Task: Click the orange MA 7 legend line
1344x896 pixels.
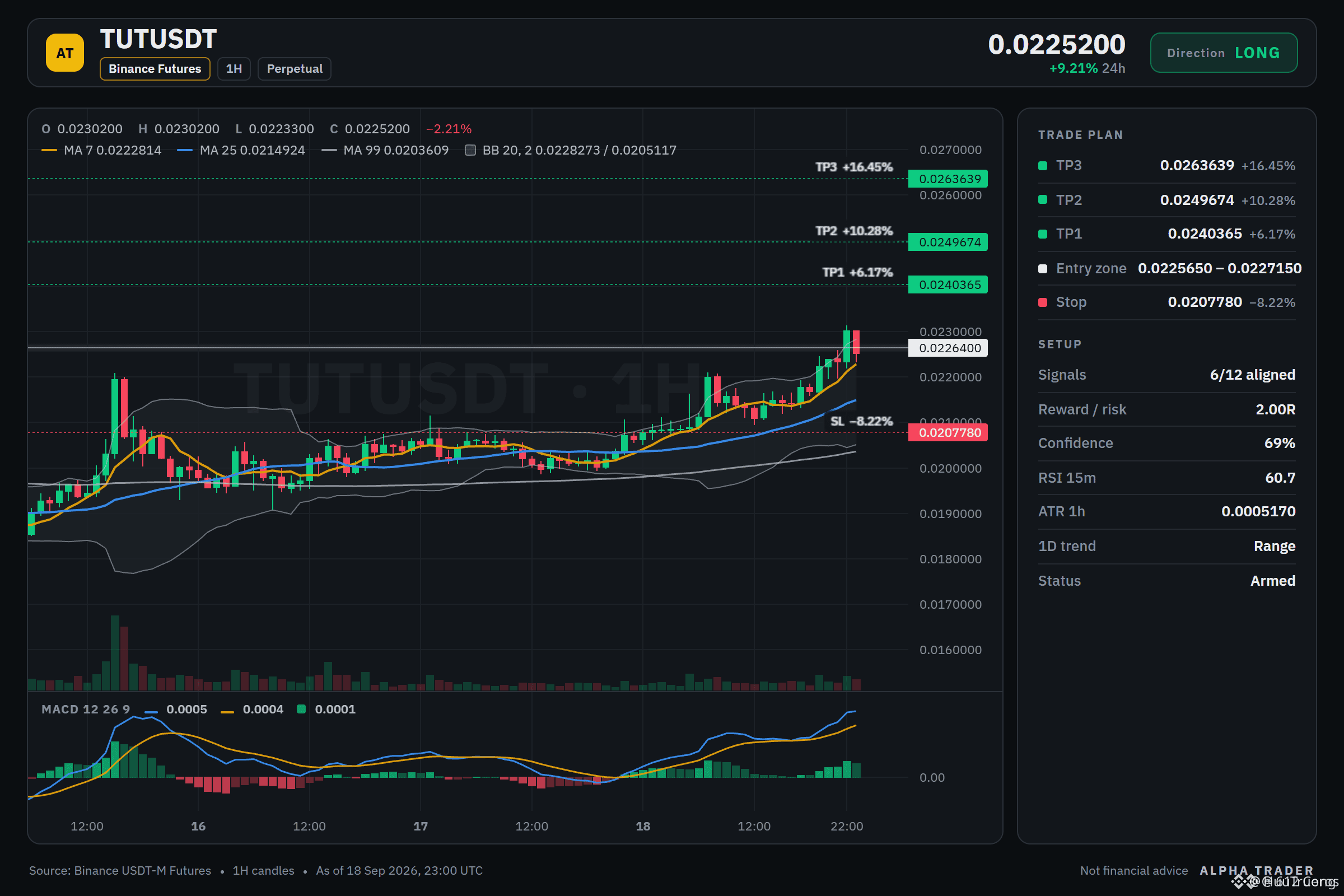Action: pyautogui.click(x=49, y=151)
